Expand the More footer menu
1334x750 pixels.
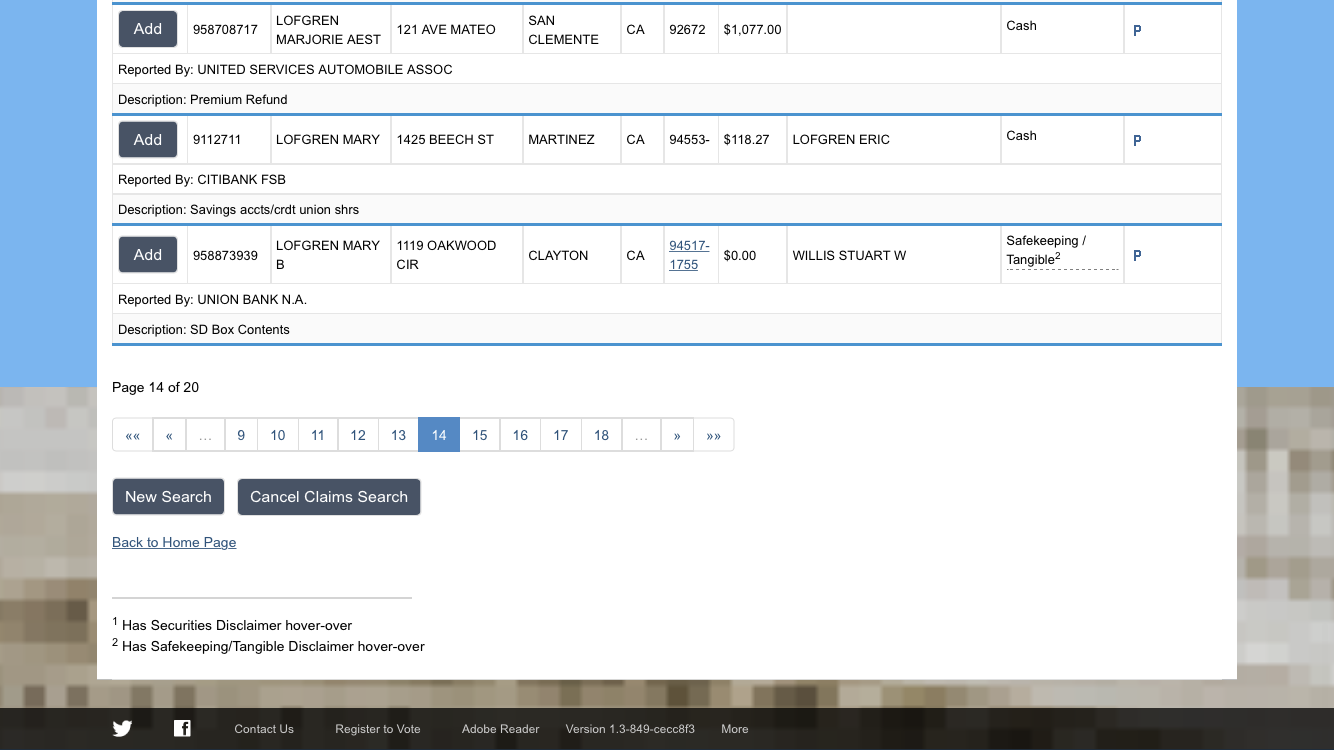coord(735,729)
